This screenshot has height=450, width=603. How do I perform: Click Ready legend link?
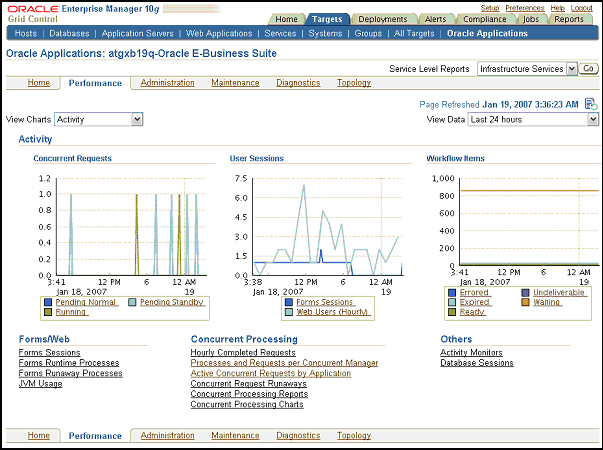point(471,312)
